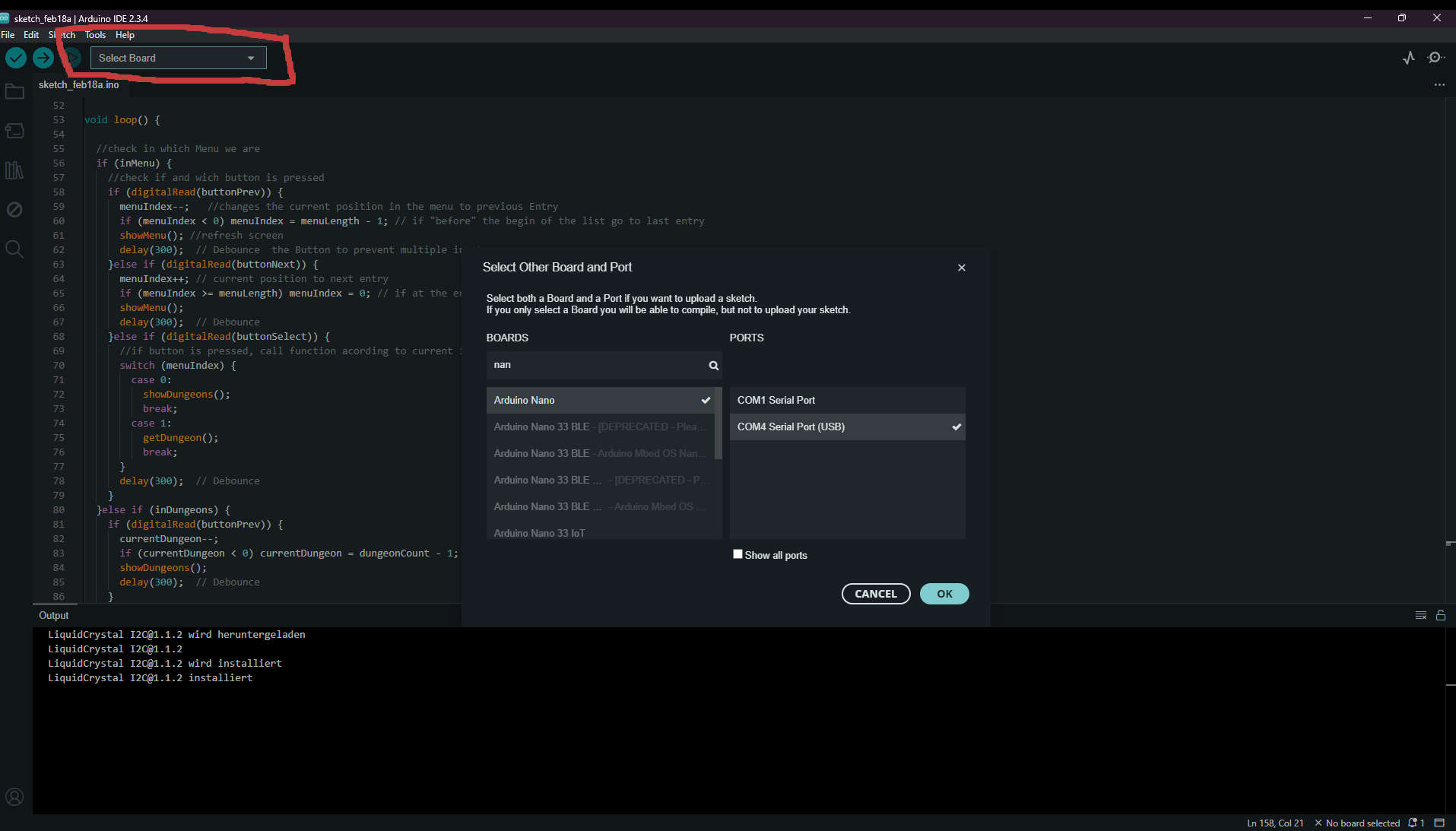Open the Search sidebar magnifier icon
The image size is (1456, 831).
[x=14, y=249]
